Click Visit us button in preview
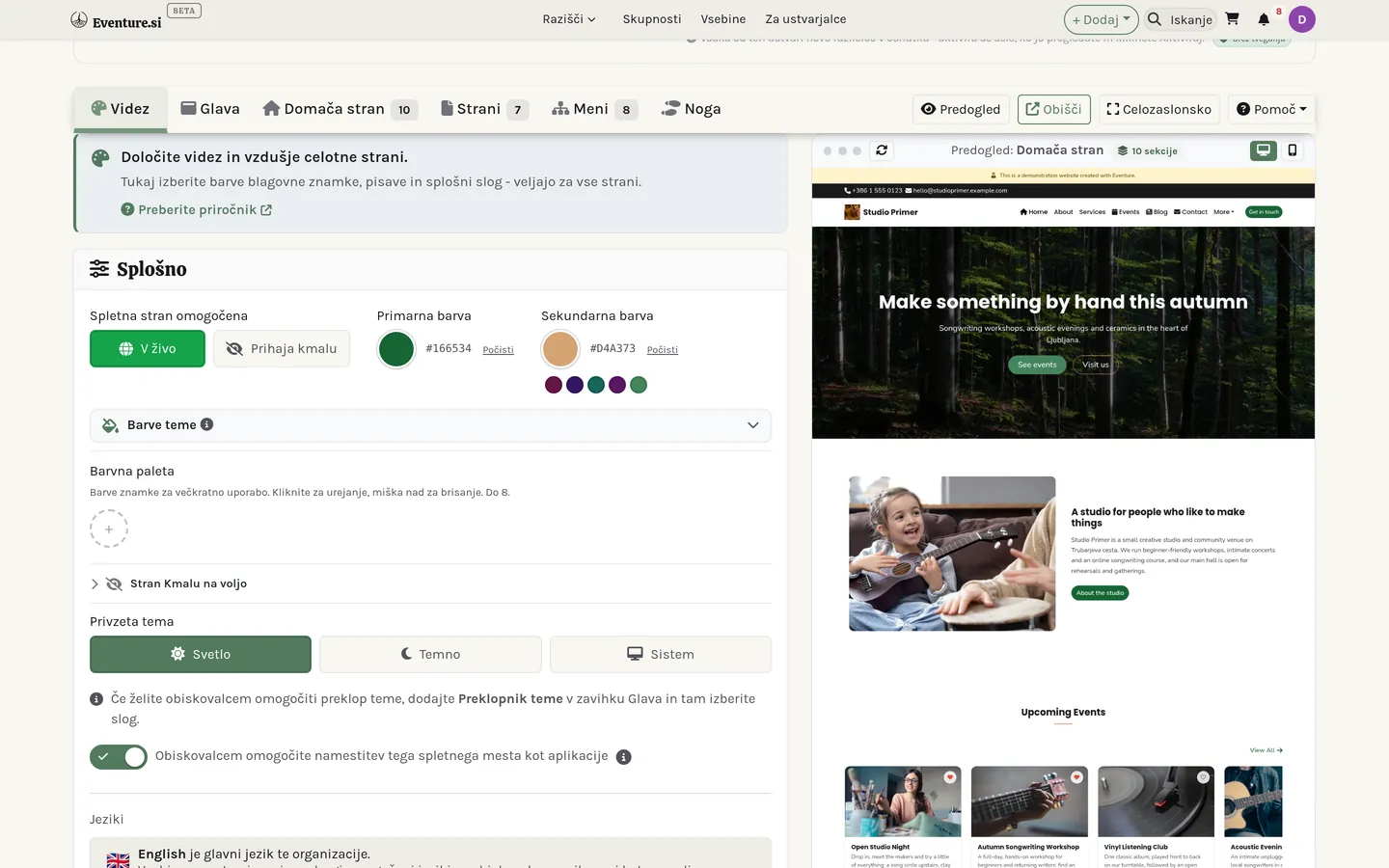The height and width of the screenshot is (868, 1389). tap(1096, 365)
